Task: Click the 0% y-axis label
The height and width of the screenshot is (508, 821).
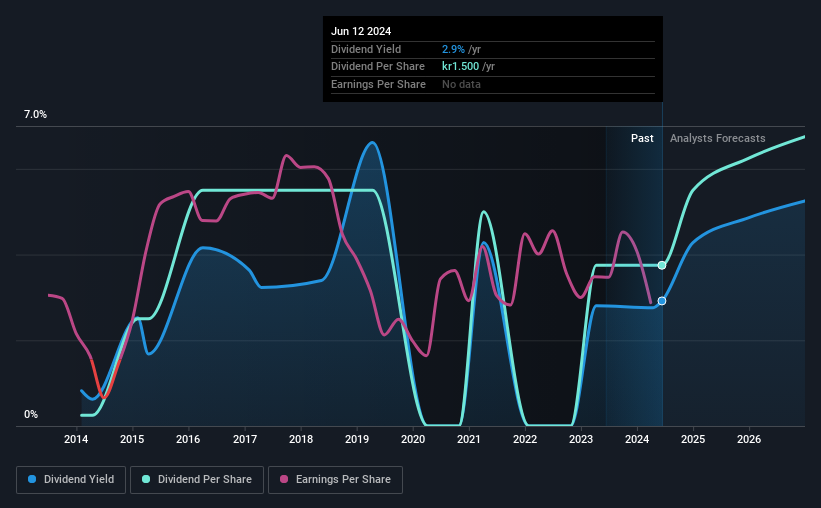Action: click(x=31, y=414)
